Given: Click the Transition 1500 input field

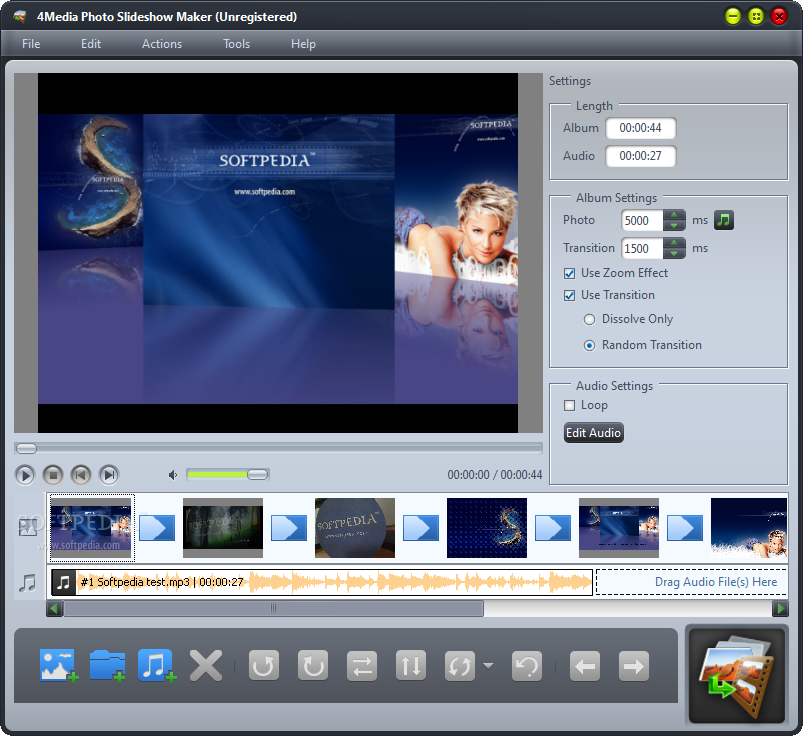Looking at the screenshot, I should coord(642,248).
